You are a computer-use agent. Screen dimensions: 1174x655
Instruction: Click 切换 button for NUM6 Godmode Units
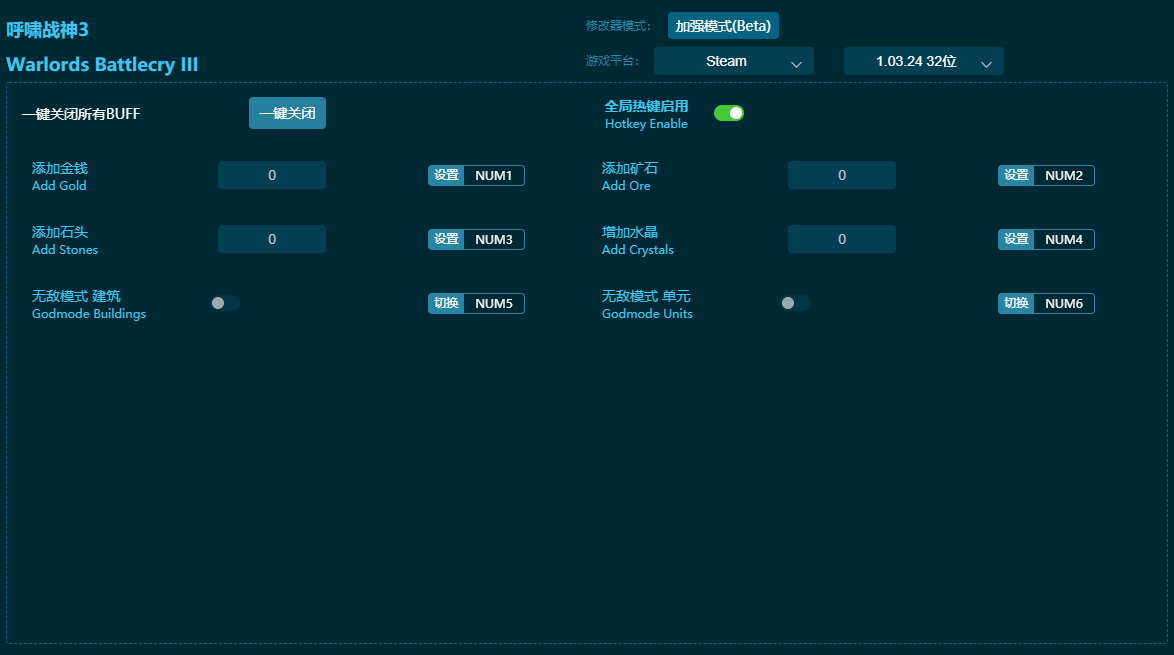point(1016,303)
